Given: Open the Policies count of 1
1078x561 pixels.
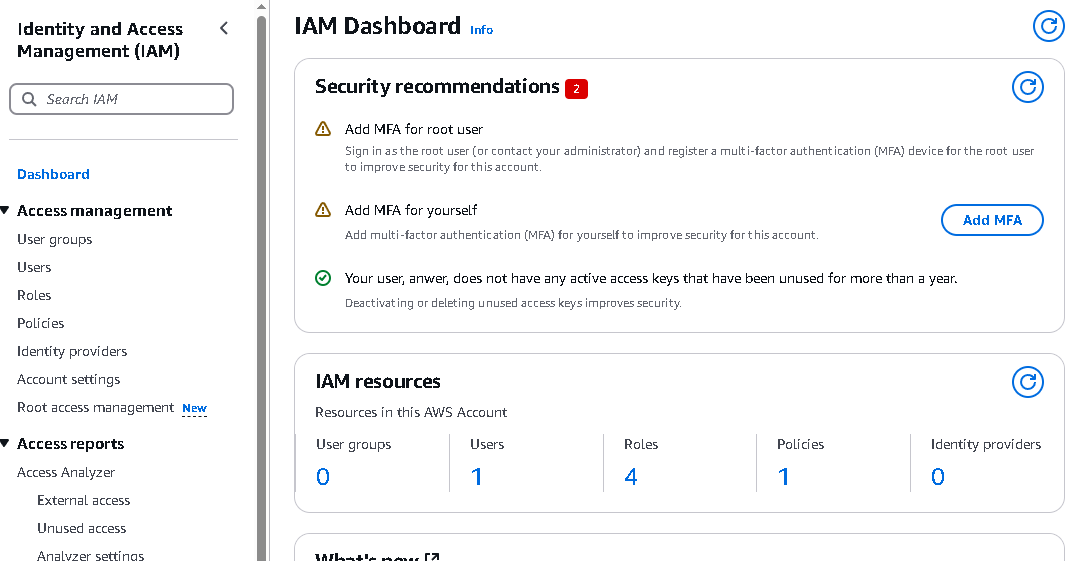Looking at the screenshot, I should point(783,476).
